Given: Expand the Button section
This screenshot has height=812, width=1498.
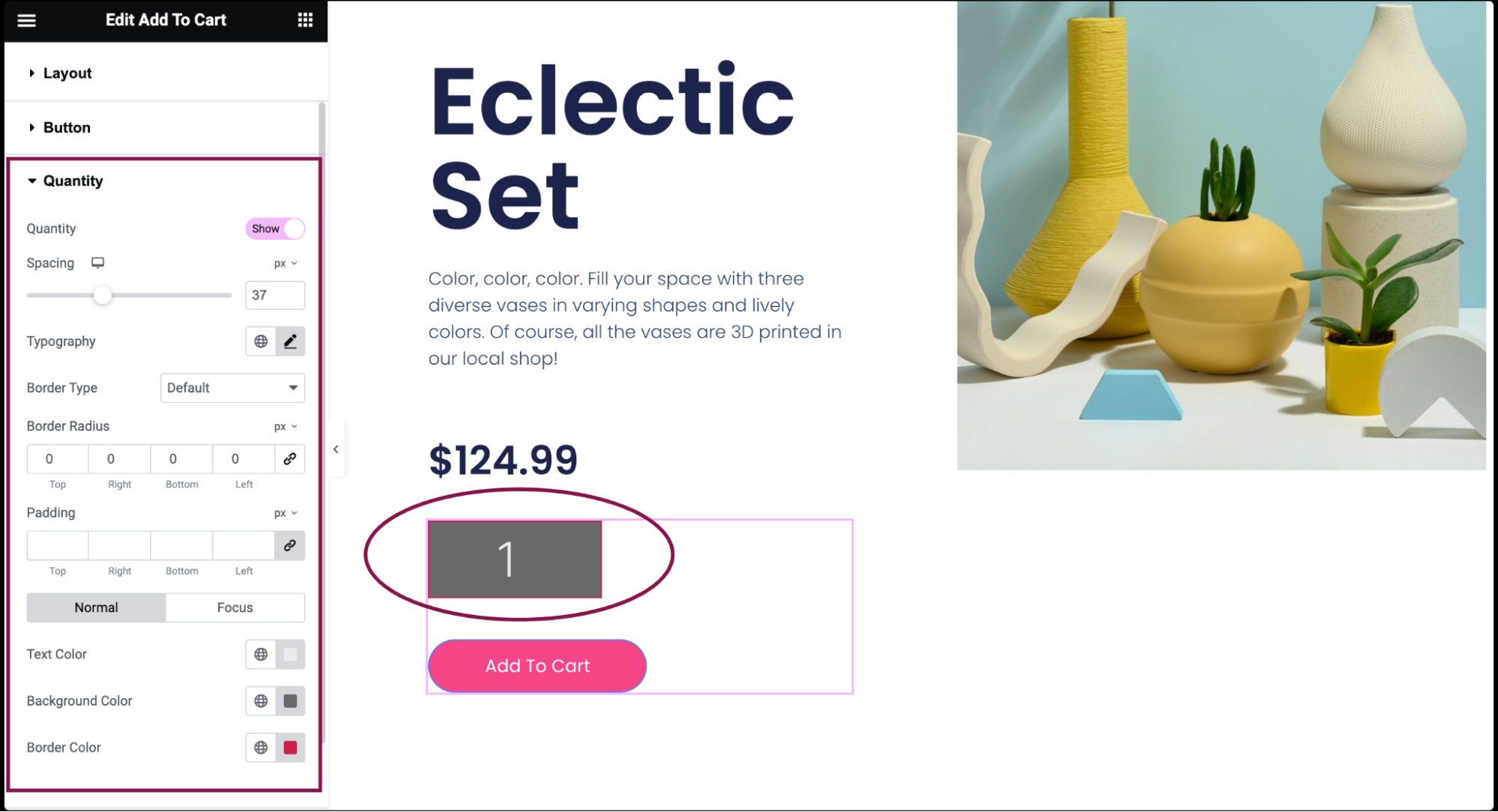Looking at the screenshot, I should click(x=67, y=127).
